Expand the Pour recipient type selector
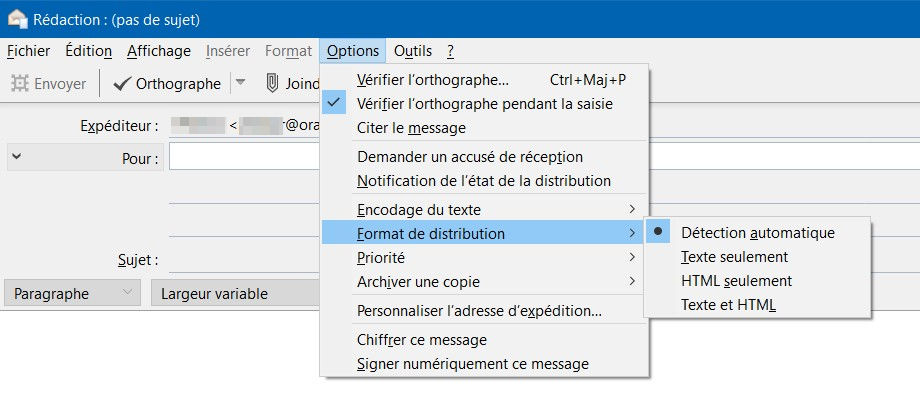Screen dimensions: 920x418 (x=17, y=157)
